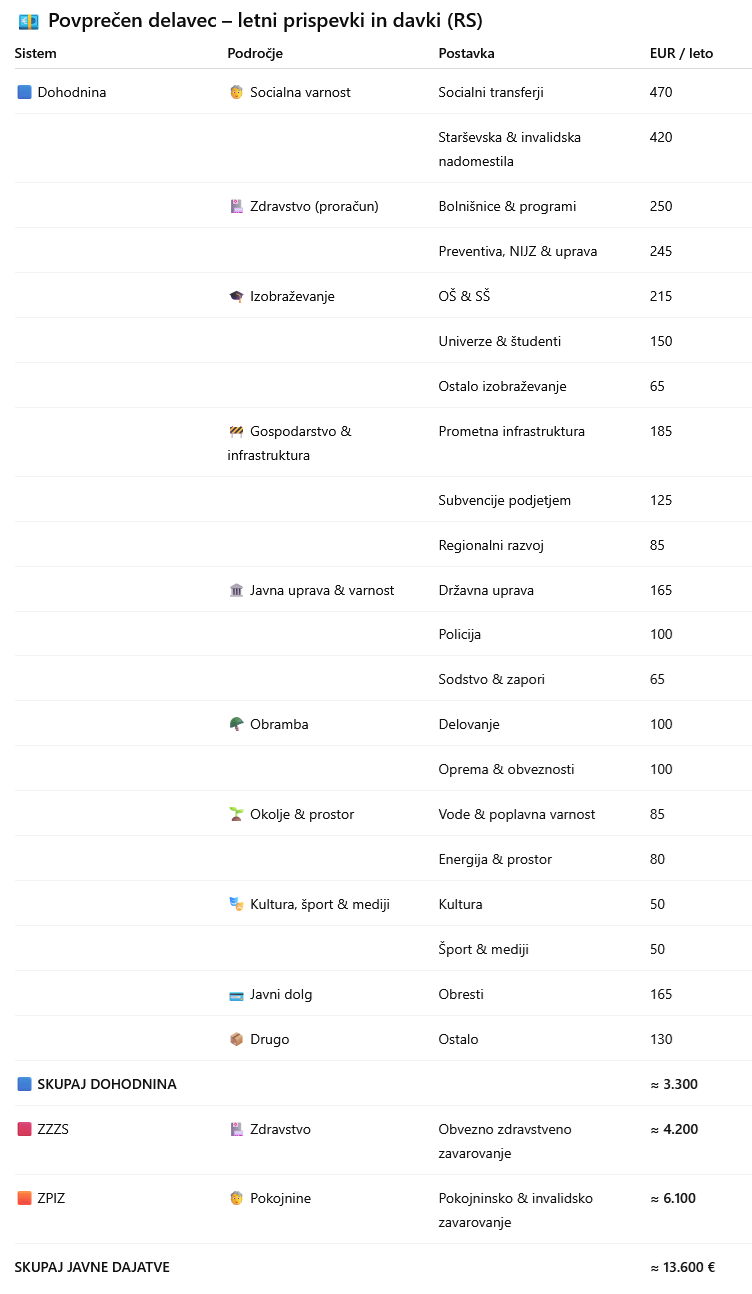This screenshot has width=752, height=1294.
Task: Click the helmet icon next to Obramba
Action: pos(236,725)
